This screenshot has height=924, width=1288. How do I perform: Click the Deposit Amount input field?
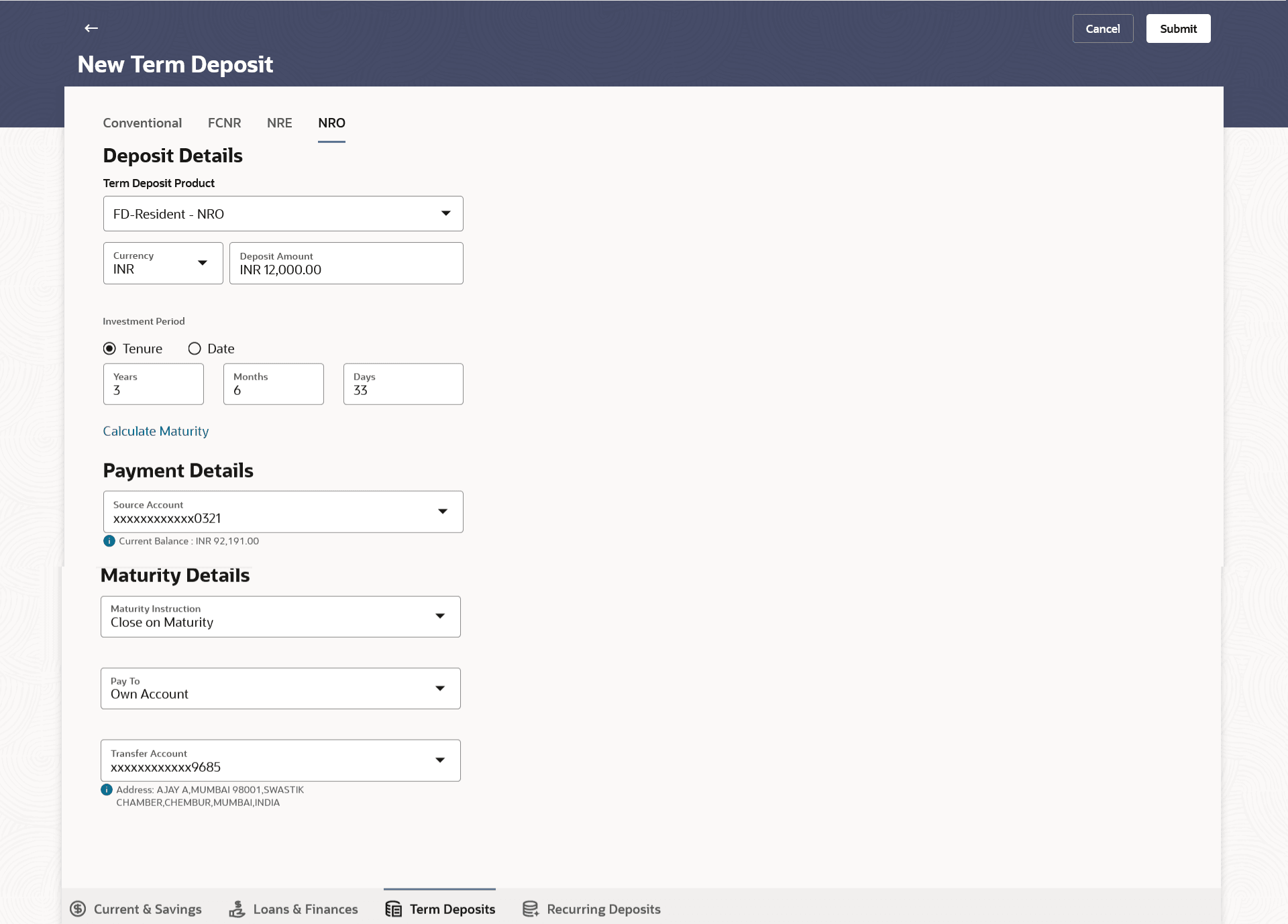coord(346,264)
